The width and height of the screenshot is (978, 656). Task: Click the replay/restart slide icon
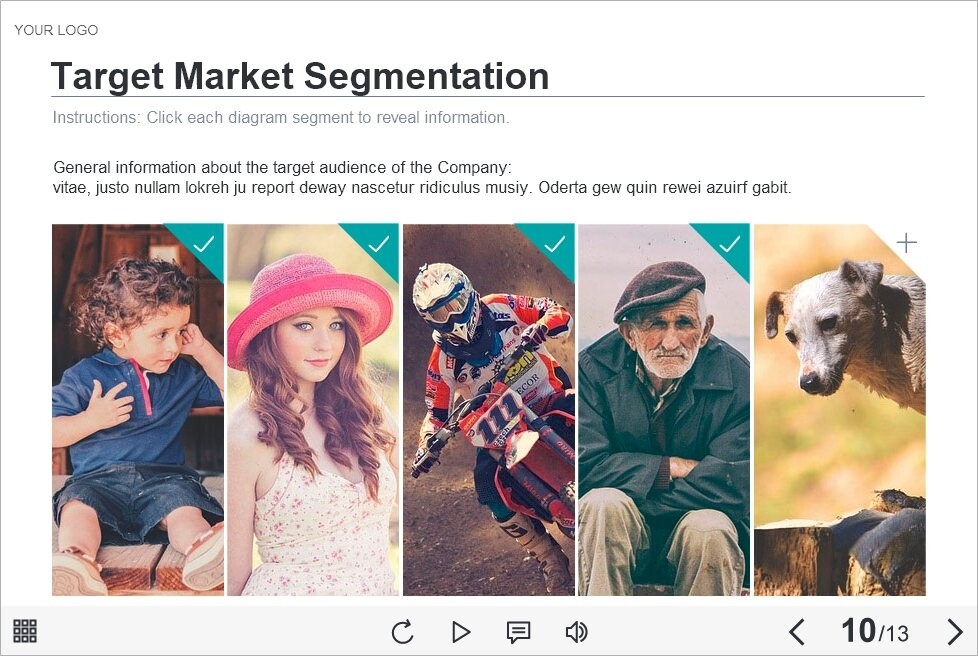click(402, 632)
